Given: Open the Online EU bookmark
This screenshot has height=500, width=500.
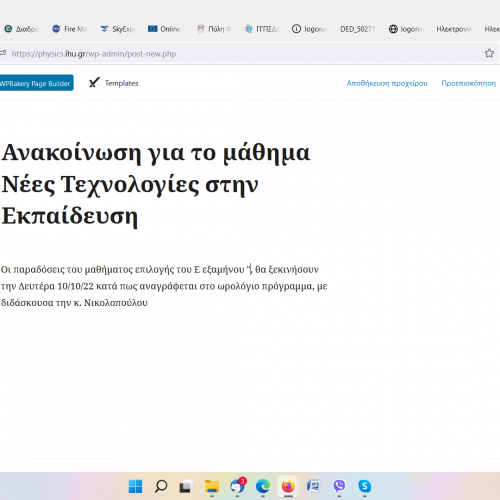Looking at the screenshot, I should (x=166, y=29).
